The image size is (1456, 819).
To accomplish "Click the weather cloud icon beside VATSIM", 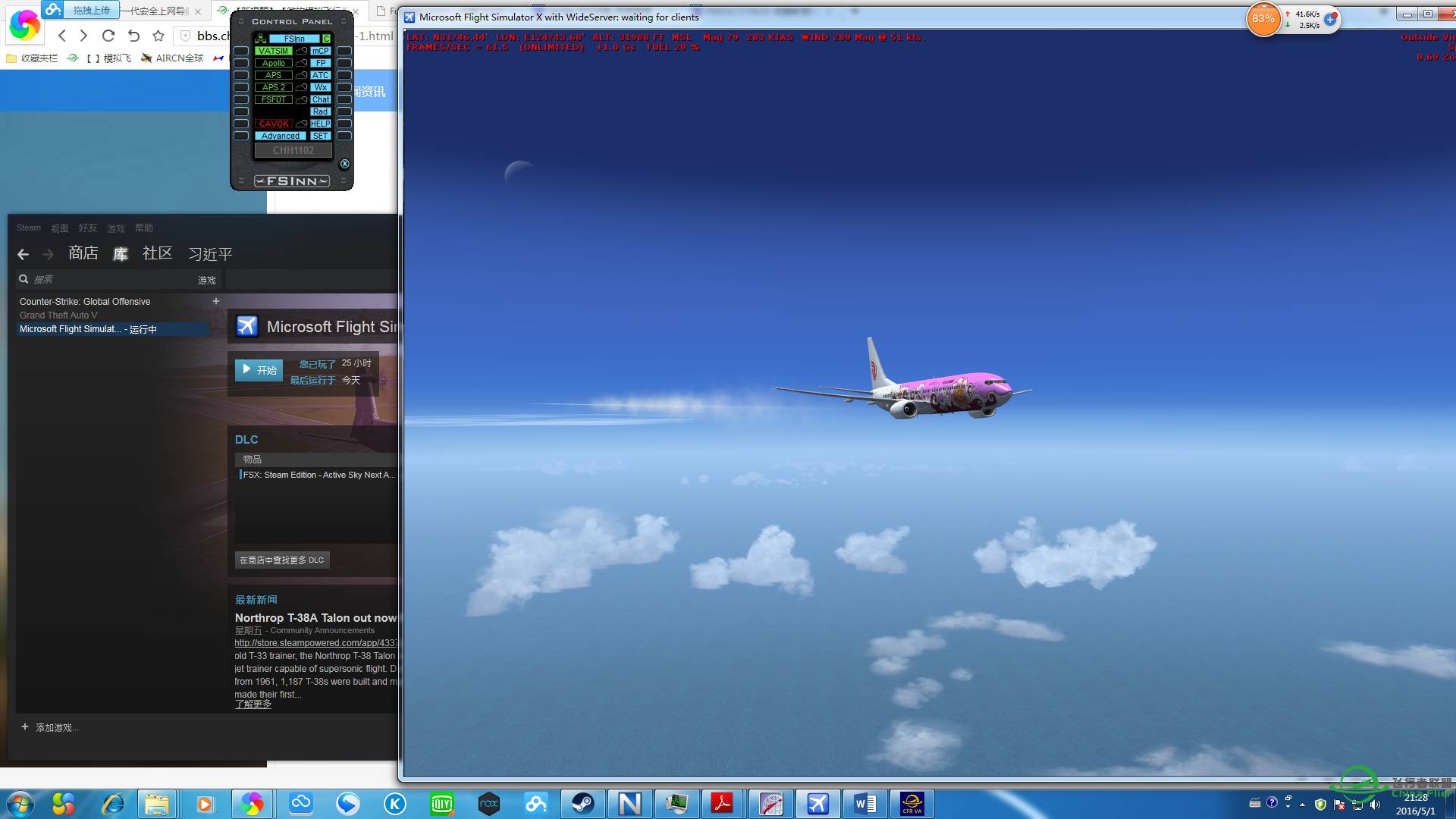I will click(x=301, y=51).
